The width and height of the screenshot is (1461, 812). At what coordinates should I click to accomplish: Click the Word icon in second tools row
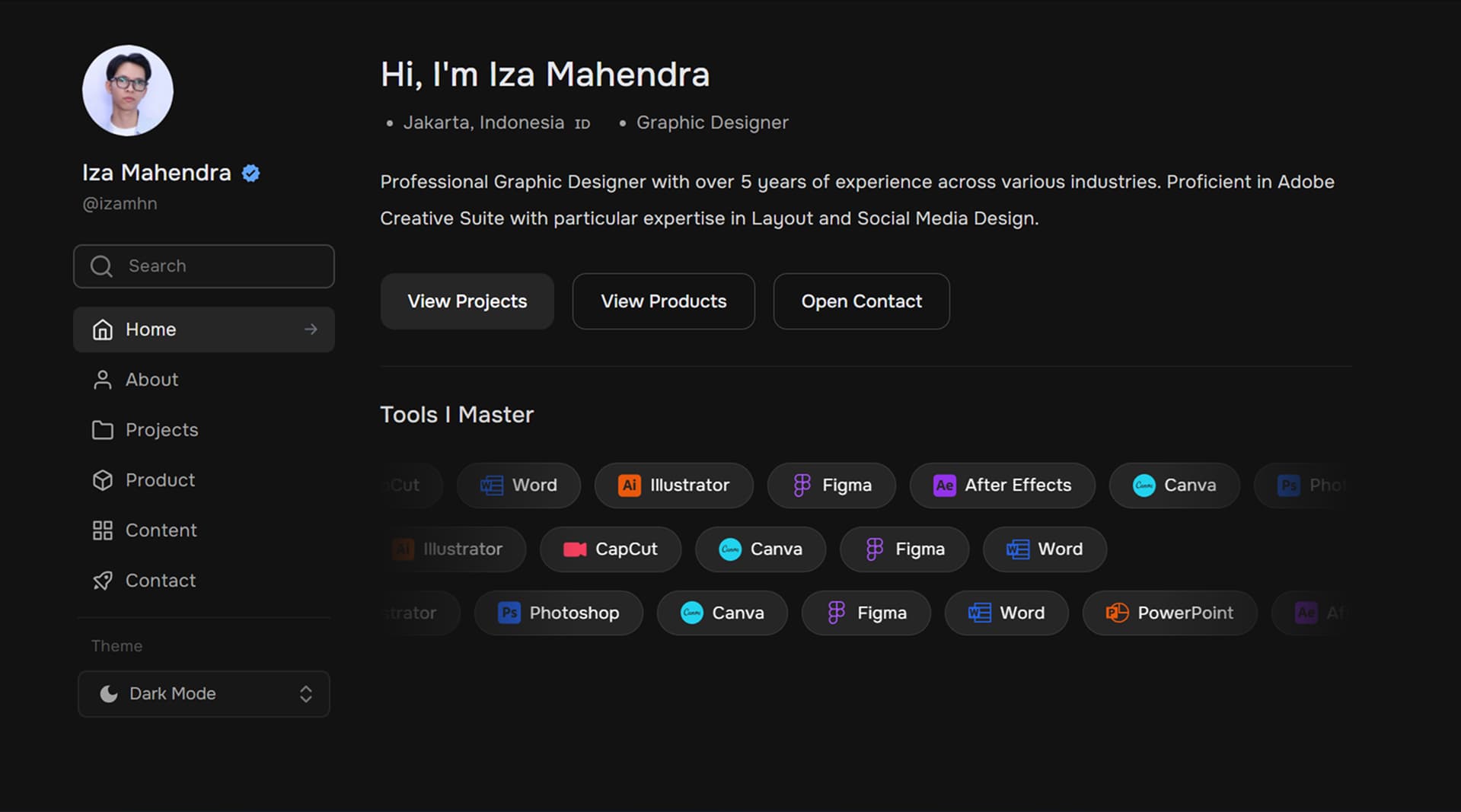coord(1018,549)
